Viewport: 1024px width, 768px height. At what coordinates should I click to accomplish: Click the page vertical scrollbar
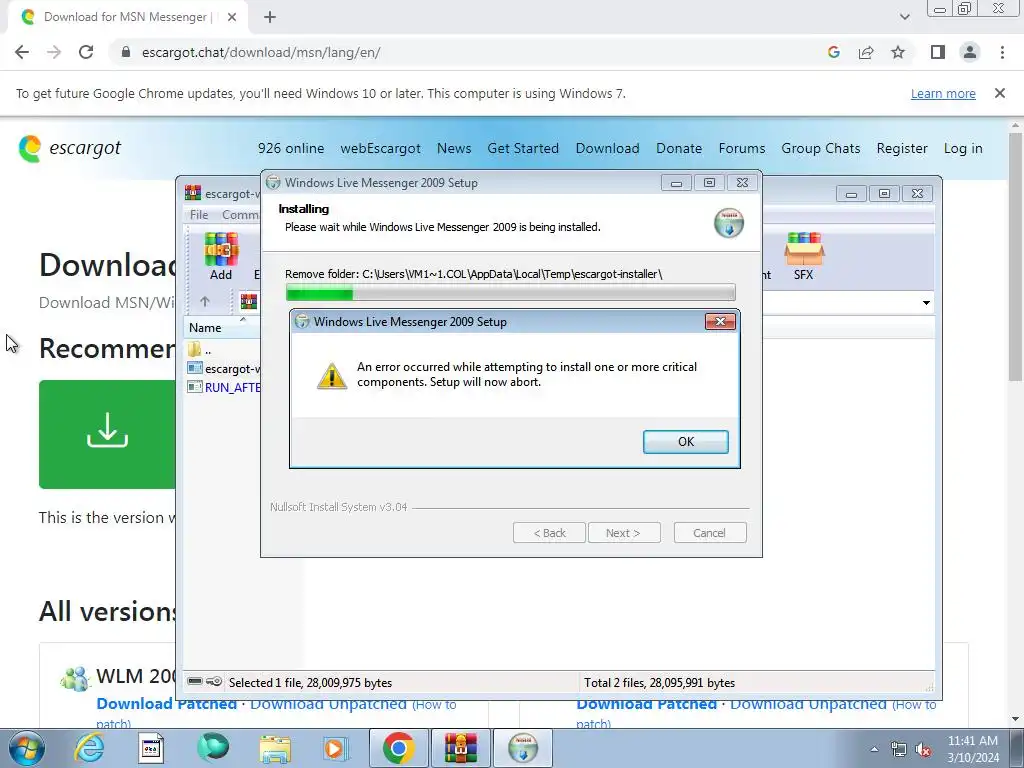pyautogui.click(x=1016, y=256)
